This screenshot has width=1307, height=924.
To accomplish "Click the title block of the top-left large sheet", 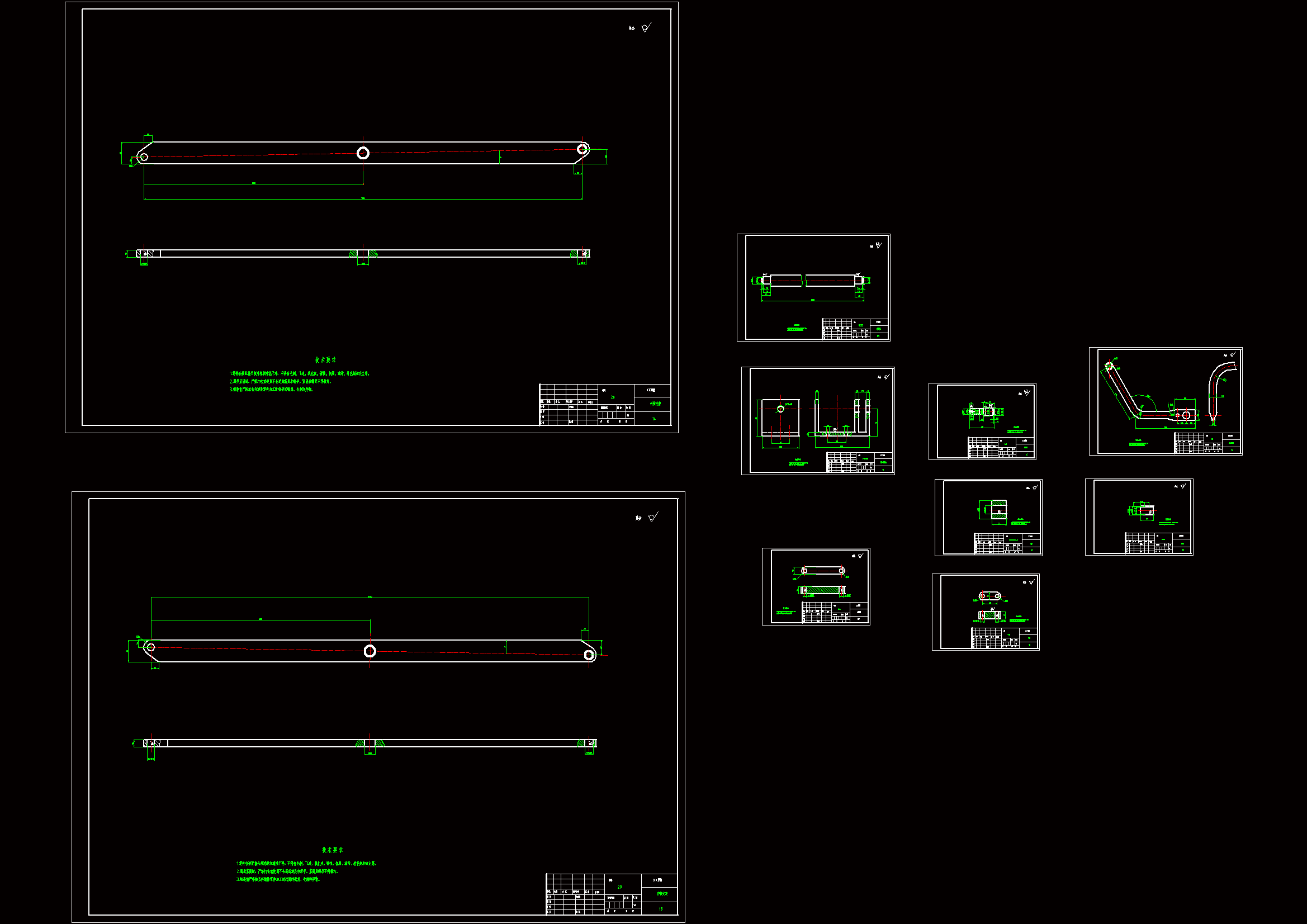I will point(604,404).
